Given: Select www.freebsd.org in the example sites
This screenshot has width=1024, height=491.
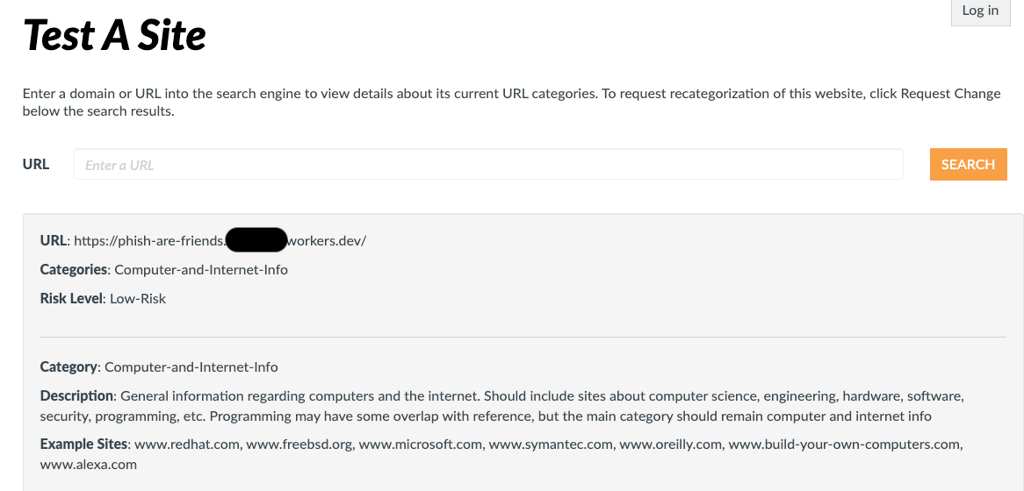Looking at the screenshot, I should click(298, 443).
